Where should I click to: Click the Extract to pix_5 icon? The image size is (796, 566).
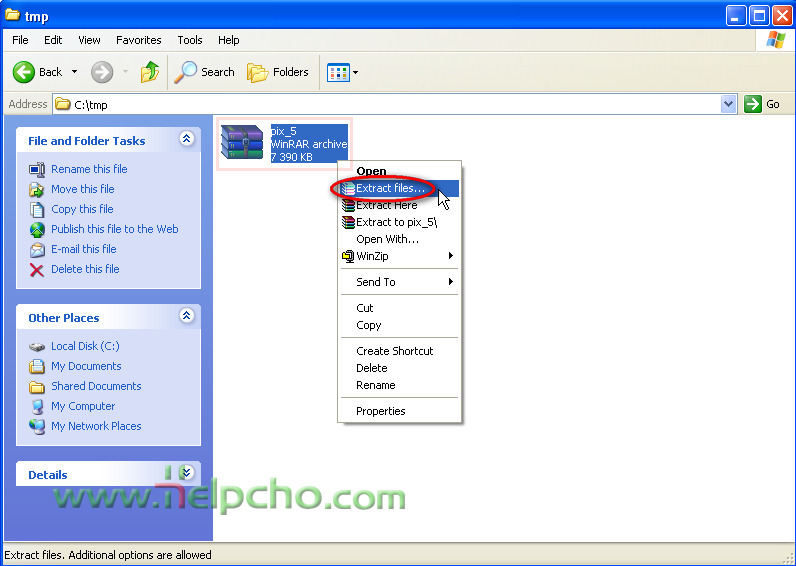coord(348,222)
